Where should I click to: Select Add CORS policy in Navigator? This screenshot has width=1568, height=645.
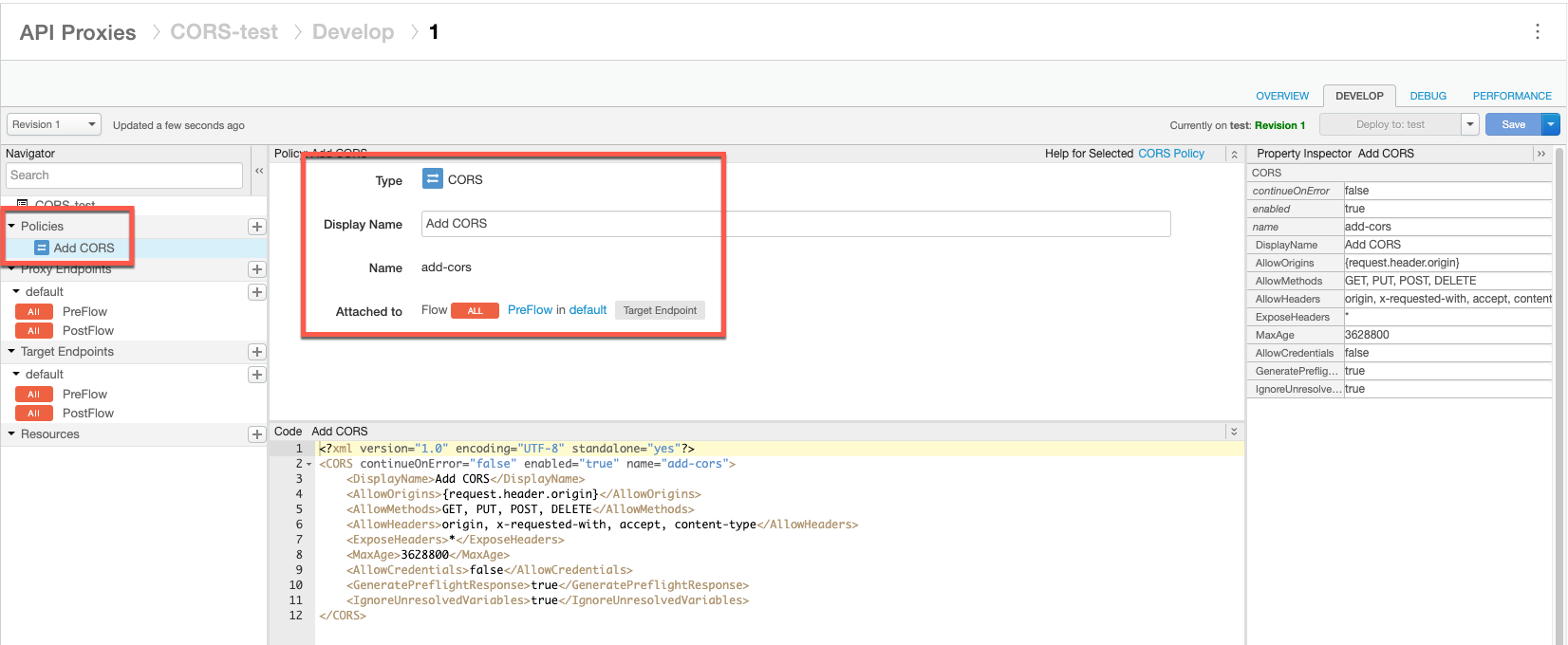(x=84, y=248)
